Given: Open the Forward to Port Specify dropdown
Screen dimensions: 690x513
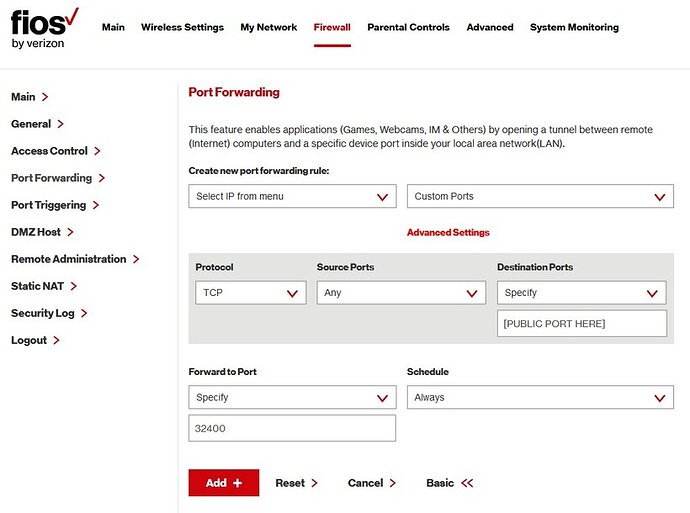Looking at the screenshot, I should pyautogui.click(x=292, y=398).
